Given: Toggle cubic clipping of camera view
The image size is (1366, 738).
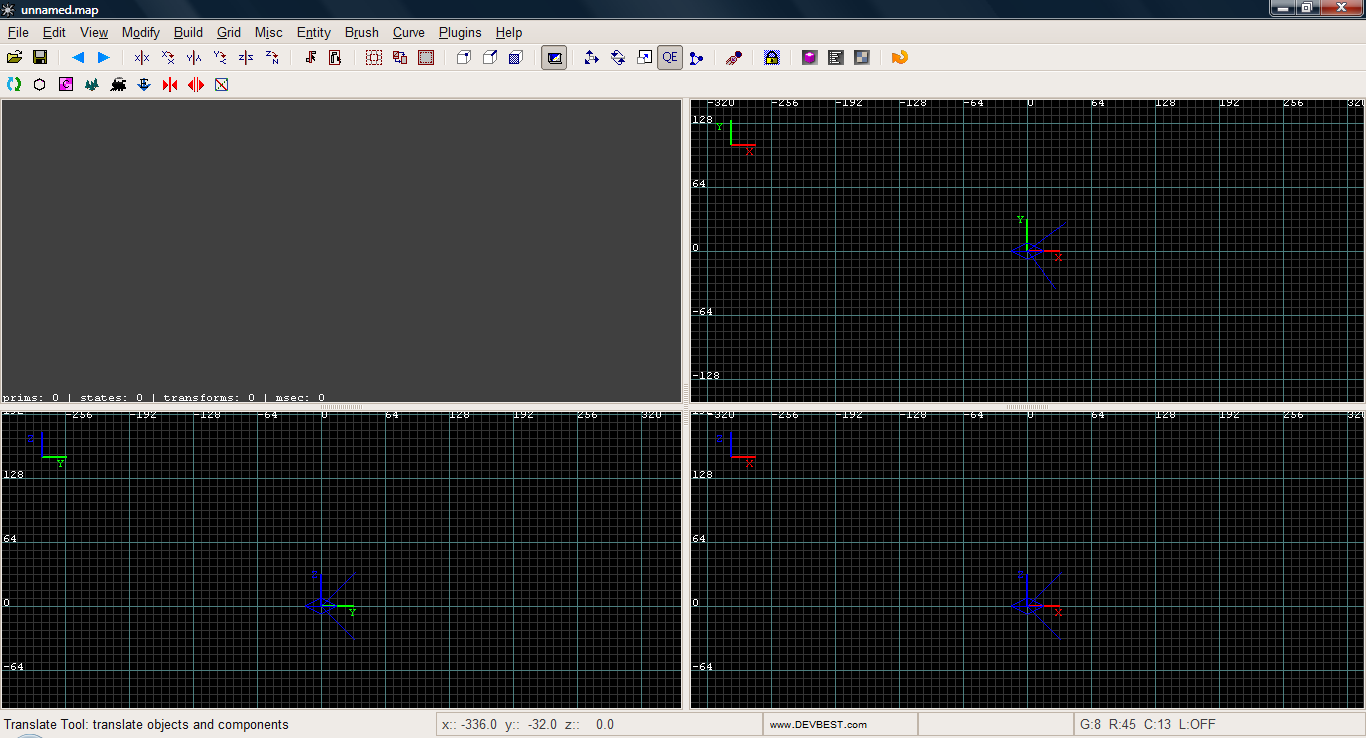Looking at the screenshot, I should pyautogui.click(x=554, y=58).
